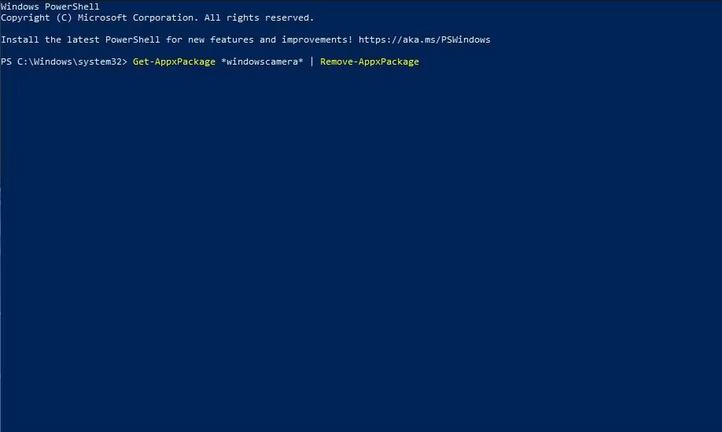Viewport: 722px width, 432px height.
Task: Click the *windowscamera* argument
Action: [x=262, y=62]
